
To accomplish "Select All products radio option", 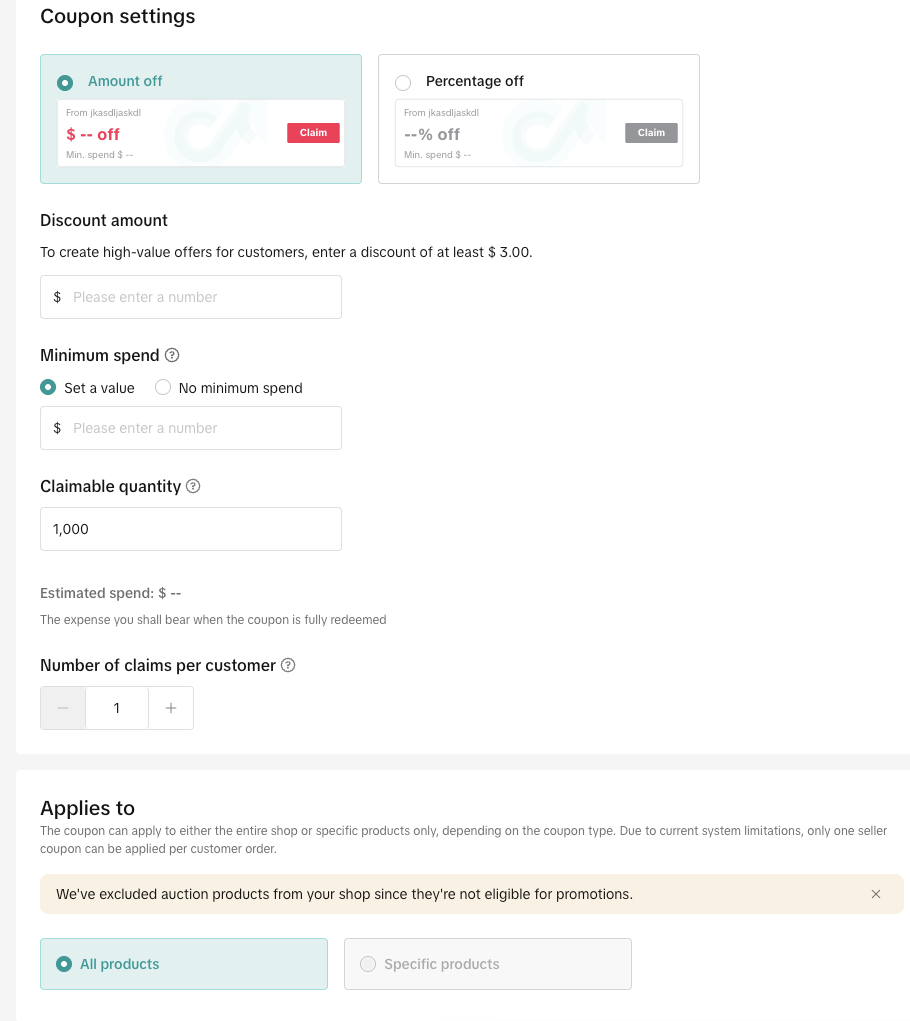I will point(65,964).
